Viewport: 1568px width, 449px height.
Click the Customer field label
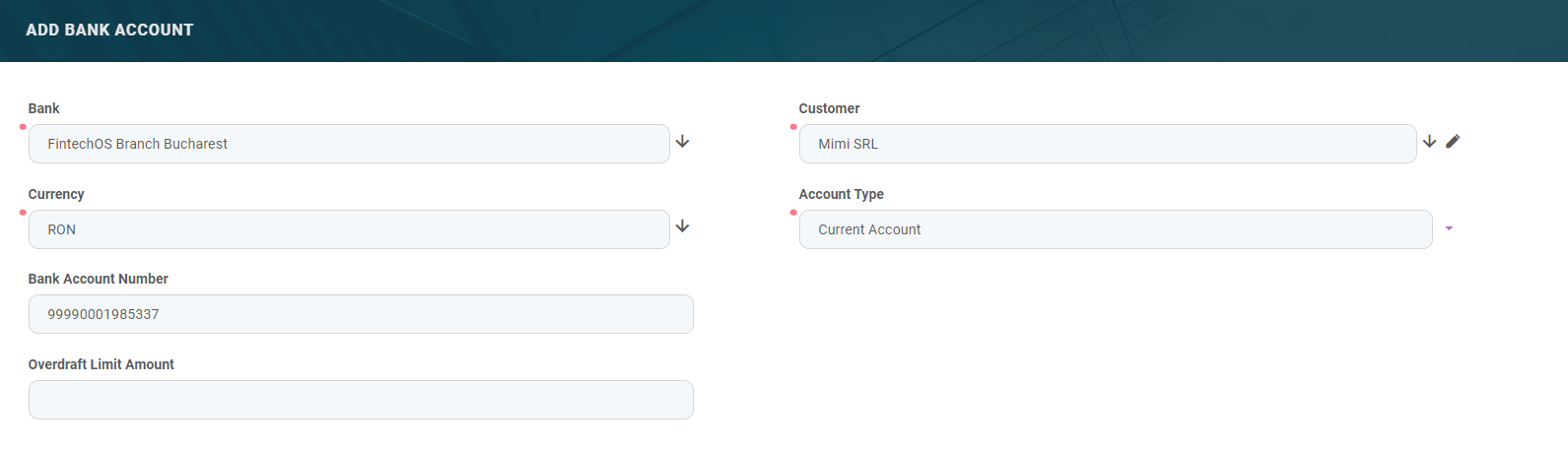click(829, 108)
